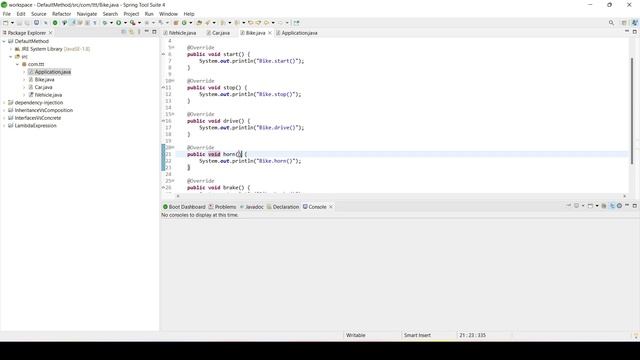Expand the dependency-injection project
Screen dimensions: 640x360
coord(4,102)
